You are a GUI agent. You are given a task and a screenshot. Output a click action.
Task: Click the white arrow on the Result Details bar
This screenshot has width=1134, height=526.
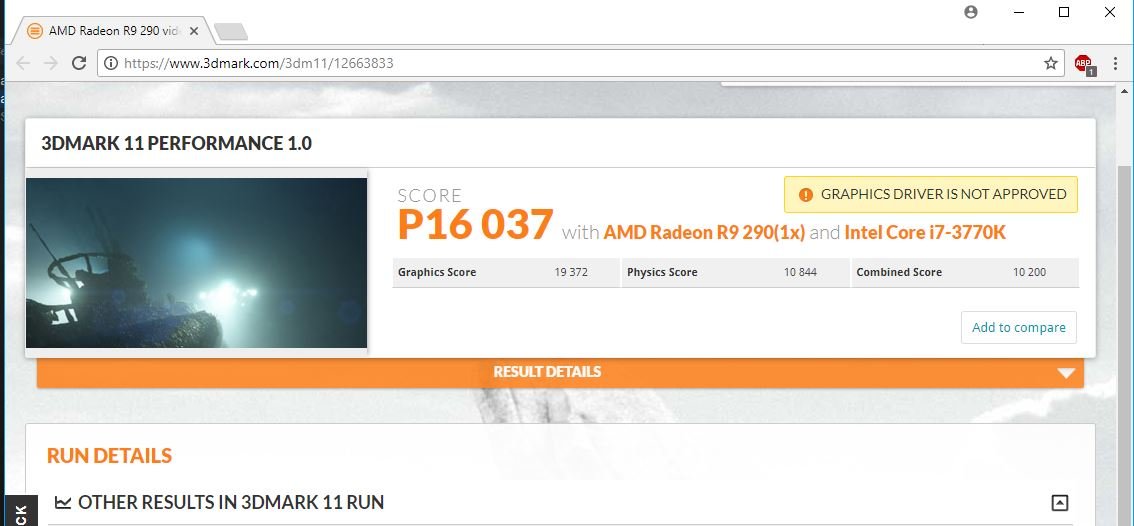pos(1066,373)
